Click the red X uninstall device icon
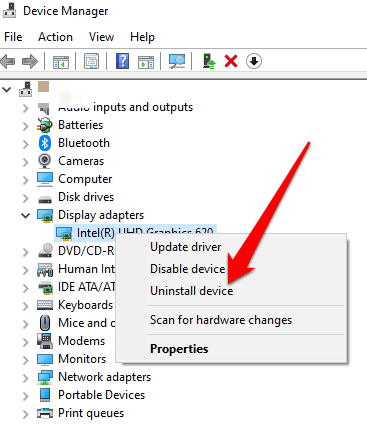The image size is (367, 430). 231,61
